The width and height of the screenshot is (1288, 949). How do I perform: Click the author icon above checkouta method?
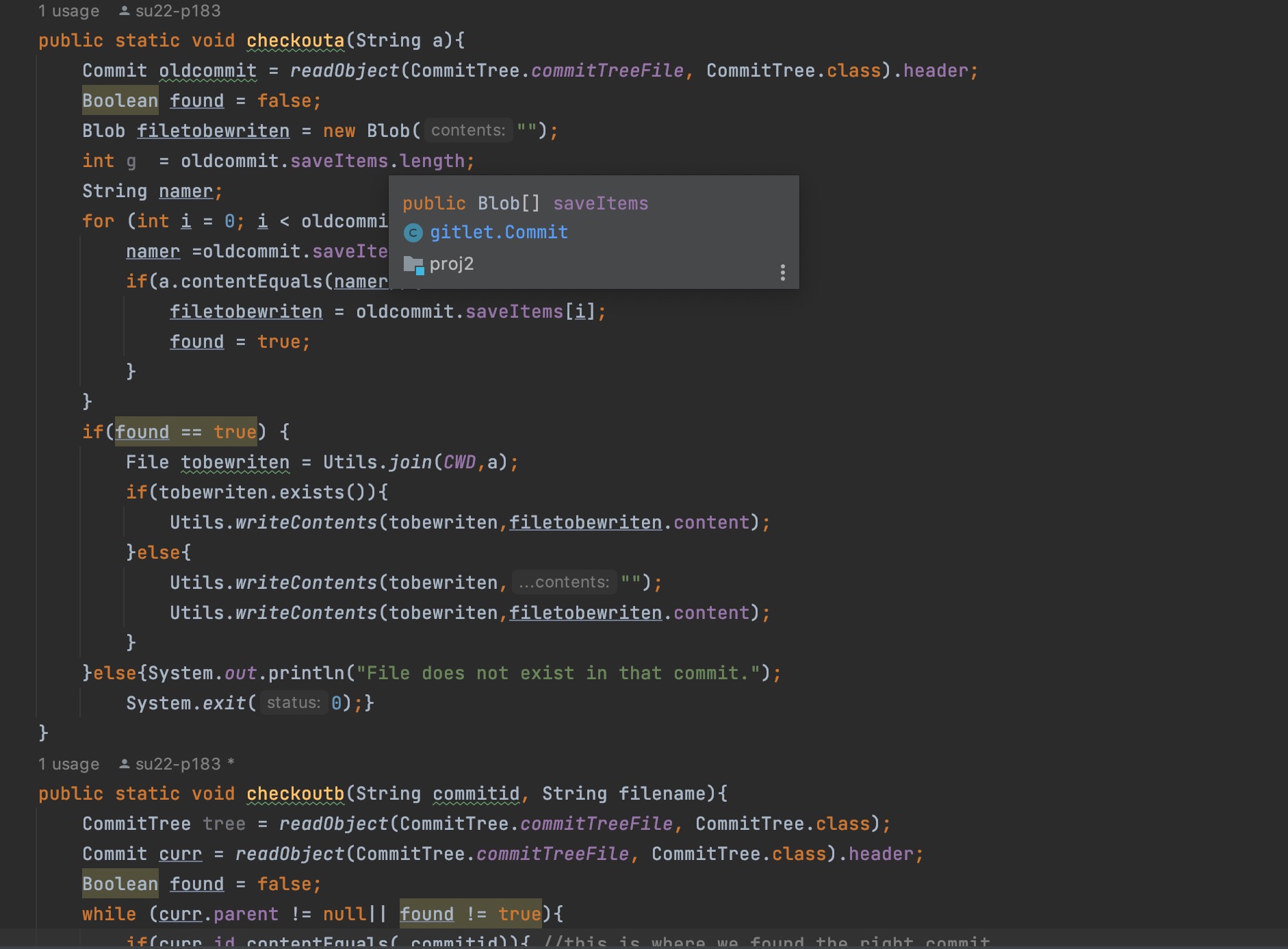[x=125, y=11]
